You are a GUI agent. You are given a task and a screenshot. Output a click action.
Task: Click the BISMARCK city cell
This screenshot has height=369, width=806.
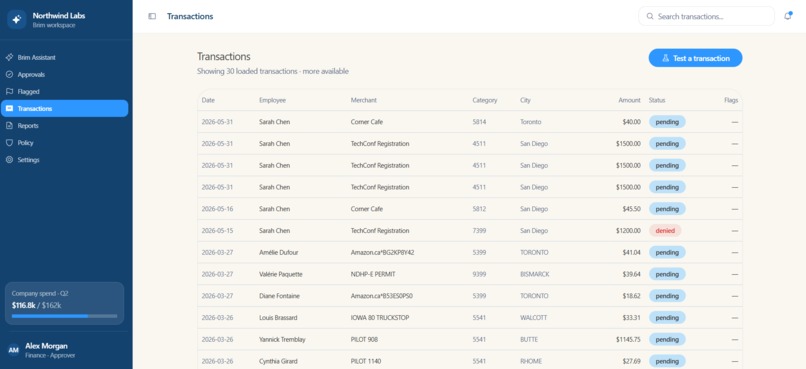[535, 274]
